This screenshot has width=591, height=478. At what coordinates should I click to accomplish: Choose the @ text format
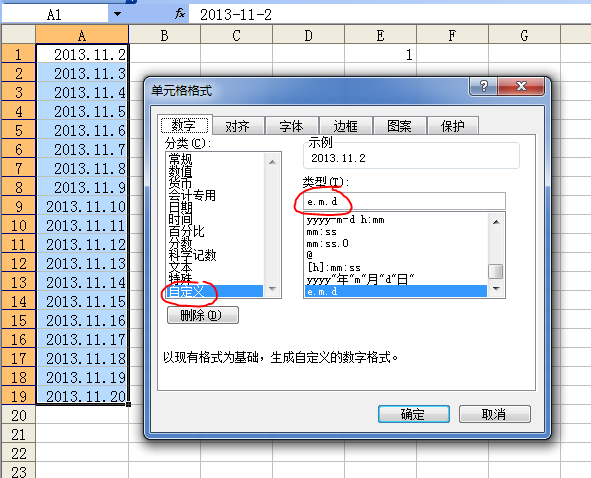[395, 256]
